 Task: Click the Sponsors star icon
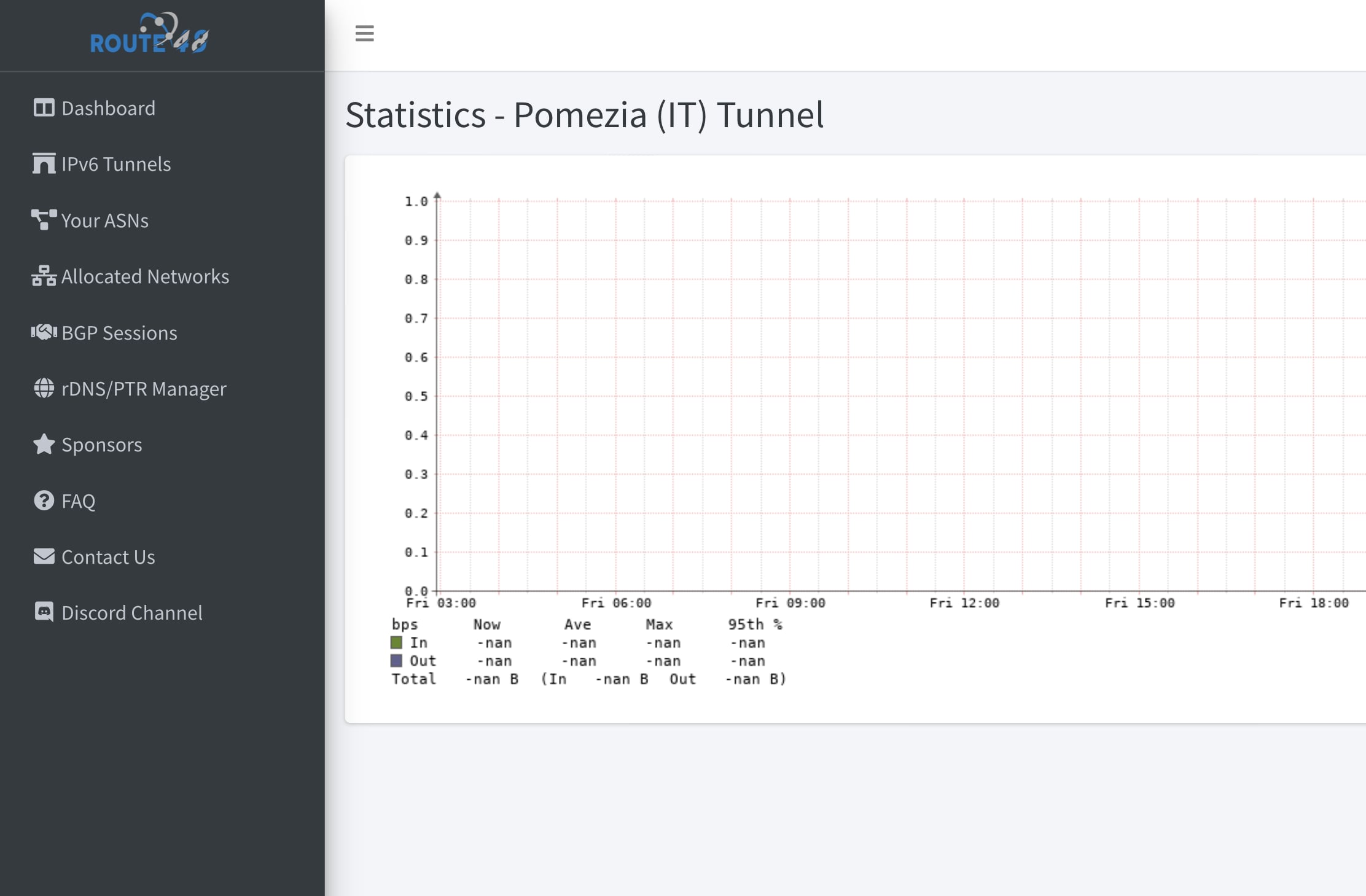pos(44,445)
